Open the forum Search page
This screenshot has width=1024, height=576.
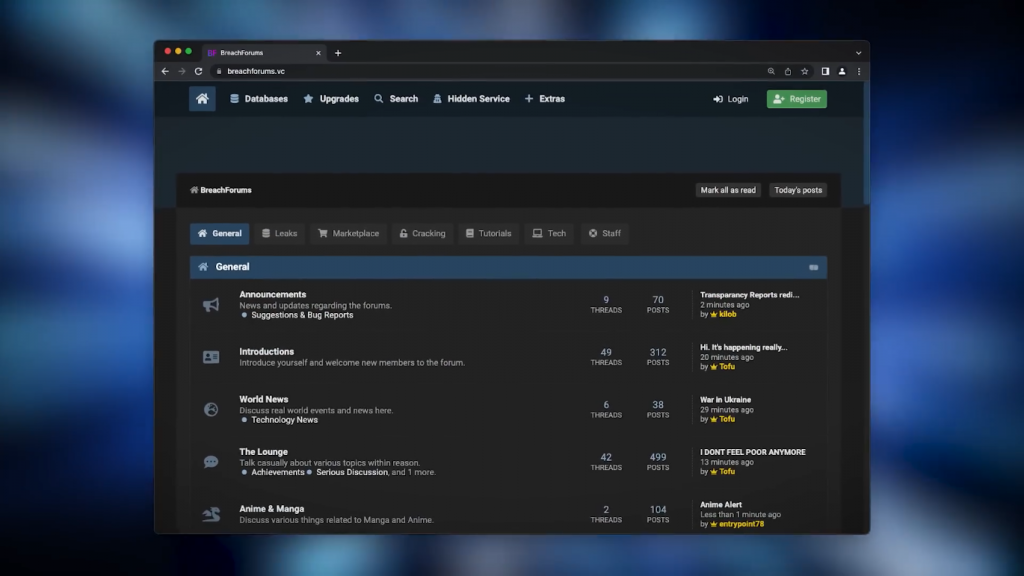click(396, 99)
